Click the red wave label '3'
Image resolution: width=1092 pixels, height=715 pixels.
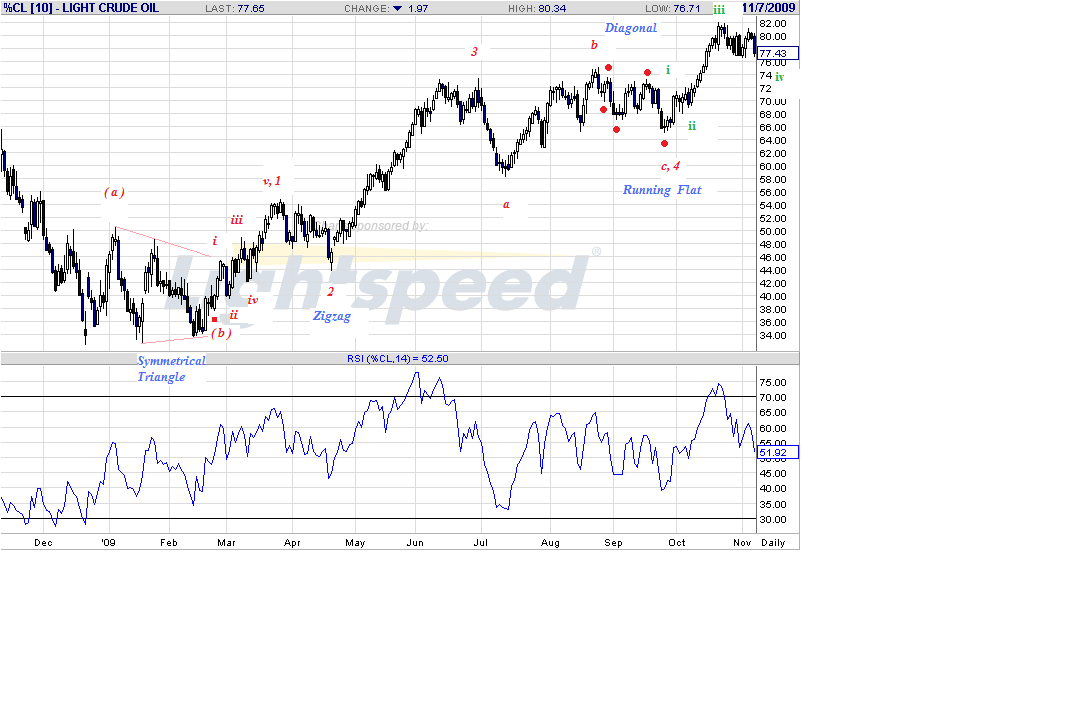(x=474, y=52)
